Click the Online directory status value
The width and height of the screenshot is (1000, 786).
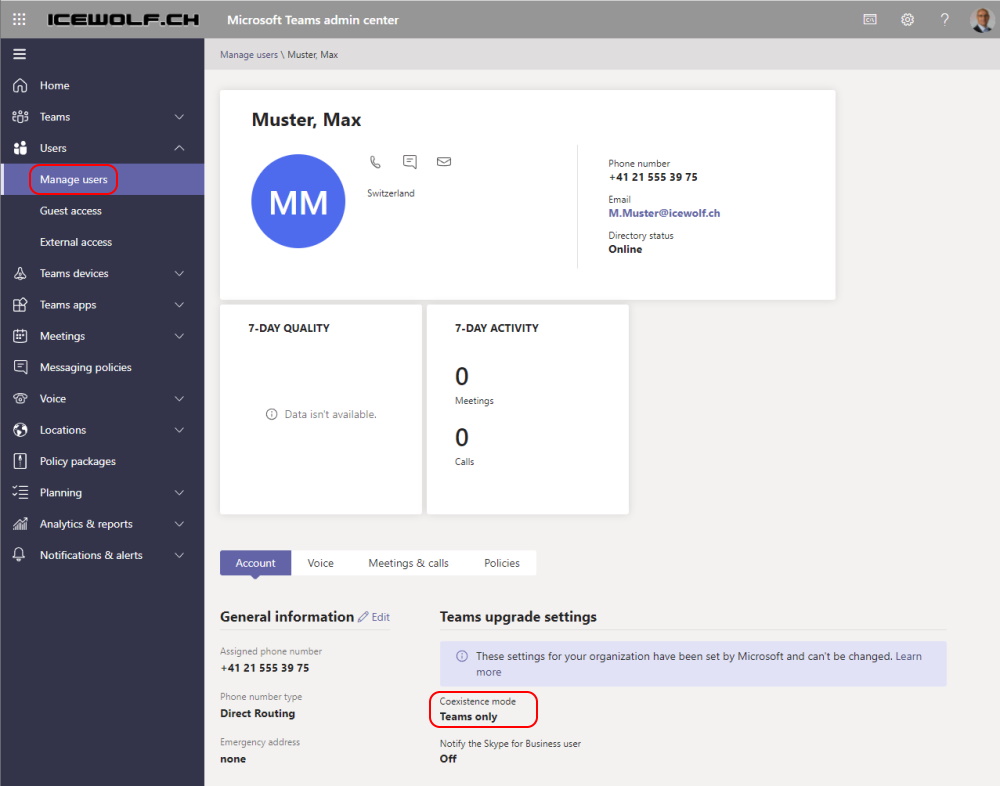pos(625,249)
